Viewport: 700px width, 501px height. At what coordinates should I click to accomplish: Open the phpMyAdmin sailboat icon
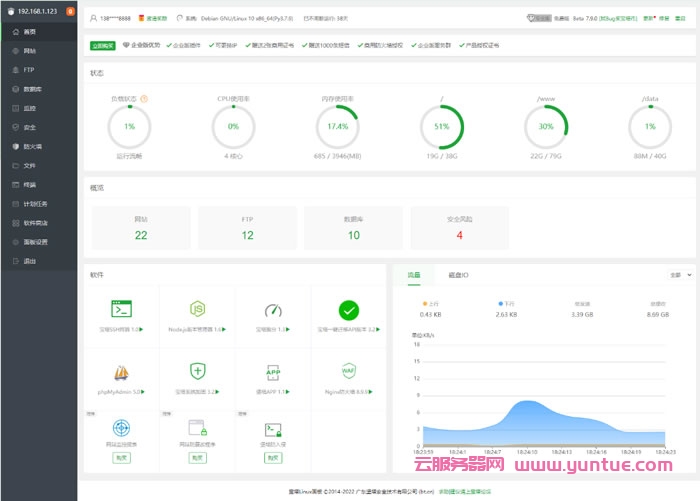[x=122, y=372]
